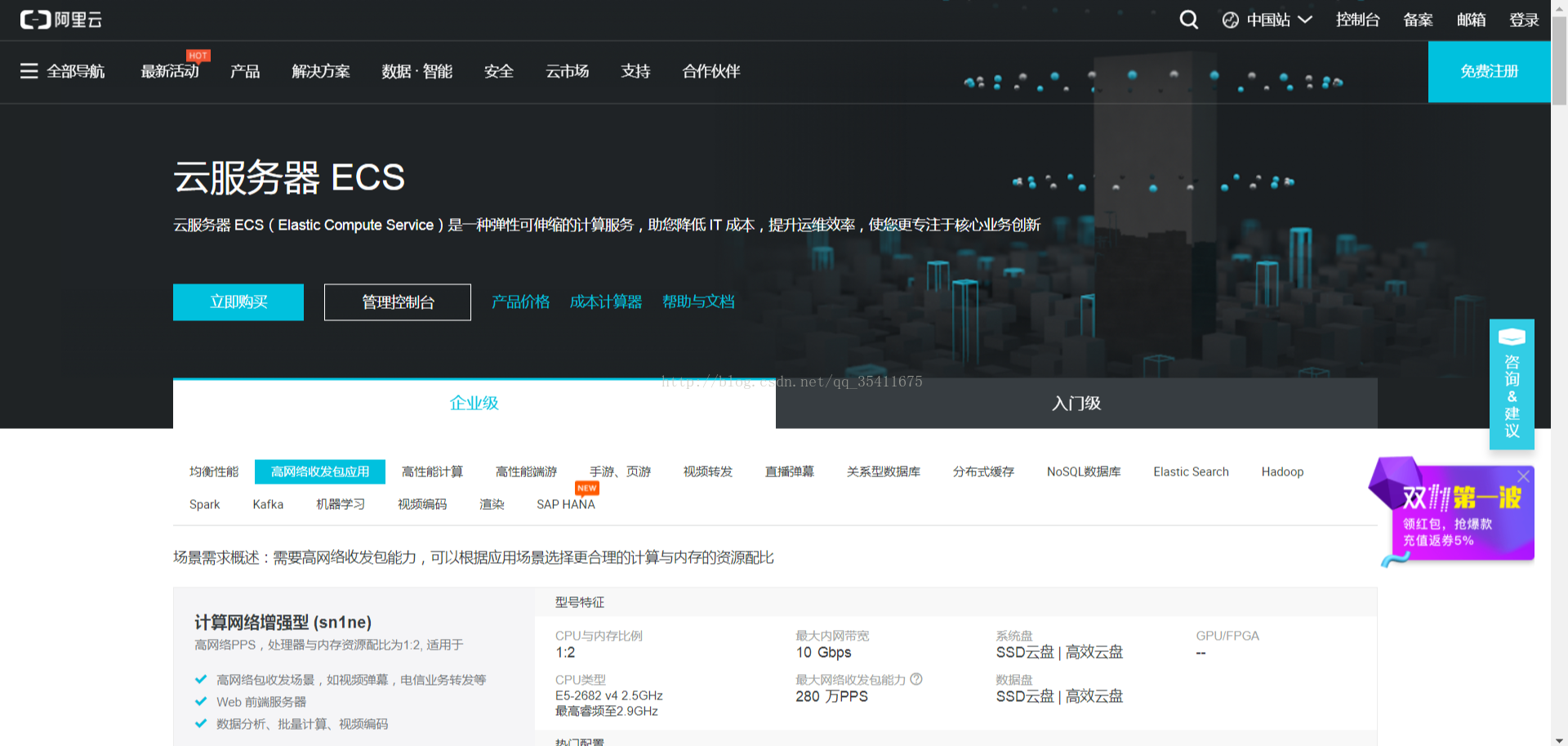This screenshot has height=746, width=1568.
Task: Click the 280 万PPS value
Action: pos(831,696)
